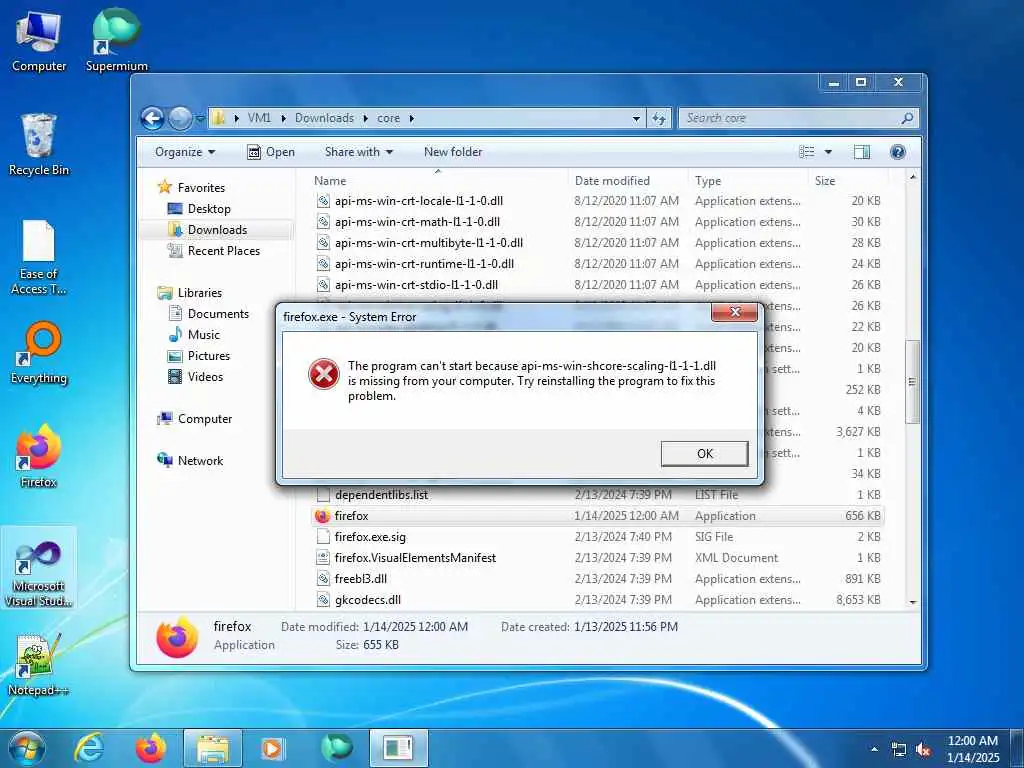This screenshot has height=768, width=1024.
Task: Open Videos library
Action: [x=205, y=377]
